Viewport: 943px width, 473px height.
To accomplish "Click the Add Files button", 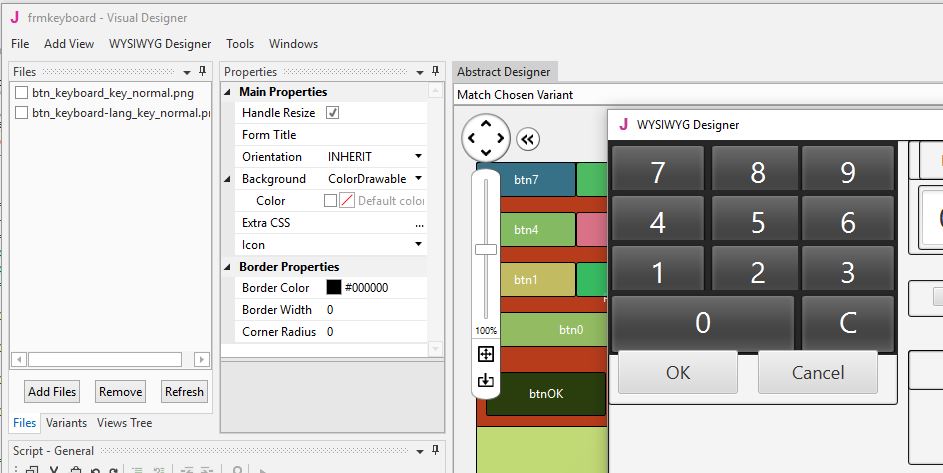I will pos(52,392).
